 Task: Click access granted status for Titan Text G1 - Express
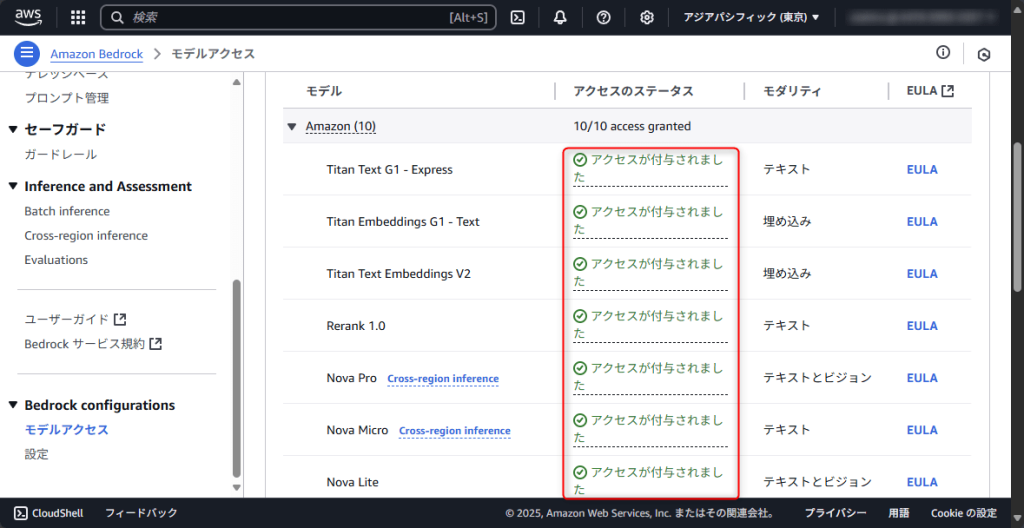pos(649,169)
